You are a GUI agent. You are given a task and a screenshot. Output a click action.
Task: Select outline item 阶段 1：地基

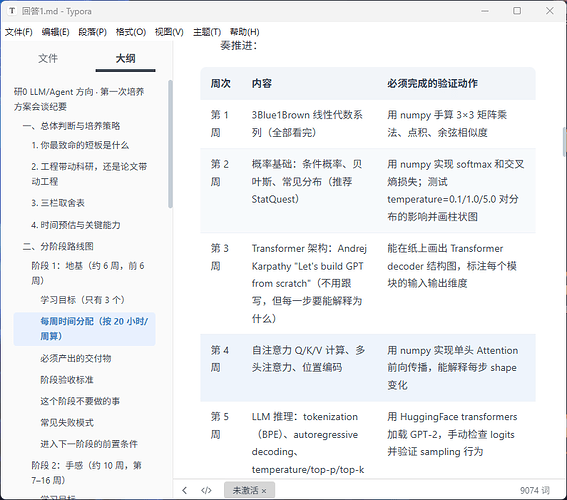tap(88, 273)
